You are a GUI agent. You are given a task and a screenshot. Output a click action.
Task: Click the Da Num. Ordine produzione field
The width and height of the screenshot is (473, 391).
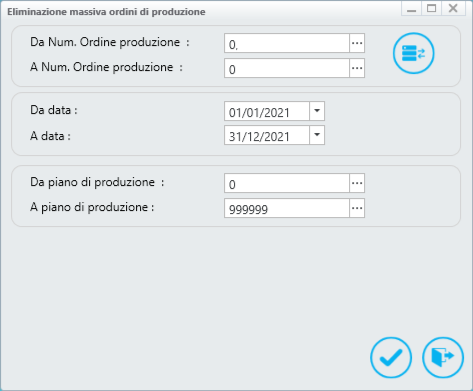[x=287, y=43]
